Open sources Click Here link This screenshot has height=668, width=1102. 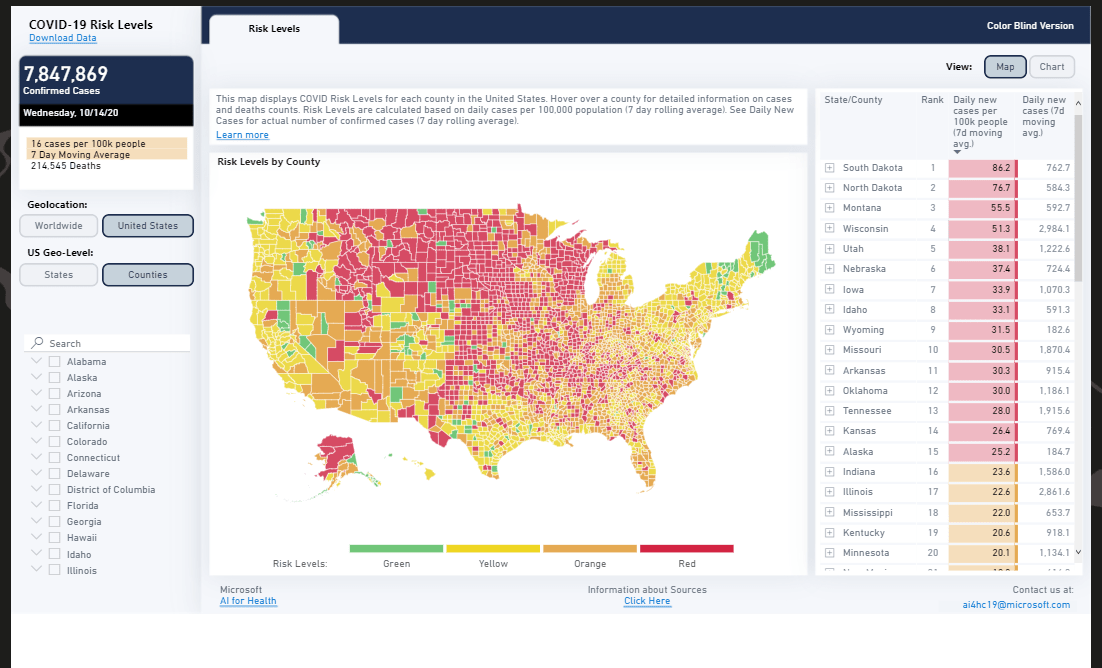pyautogui.click(x=647, y=601)
